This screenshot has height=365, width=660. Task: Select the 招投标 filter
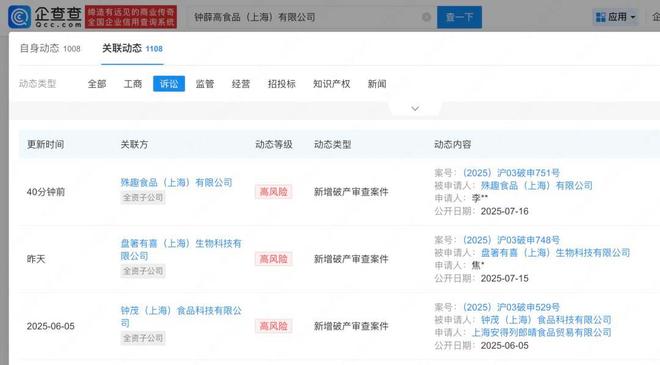click(282, 84)
